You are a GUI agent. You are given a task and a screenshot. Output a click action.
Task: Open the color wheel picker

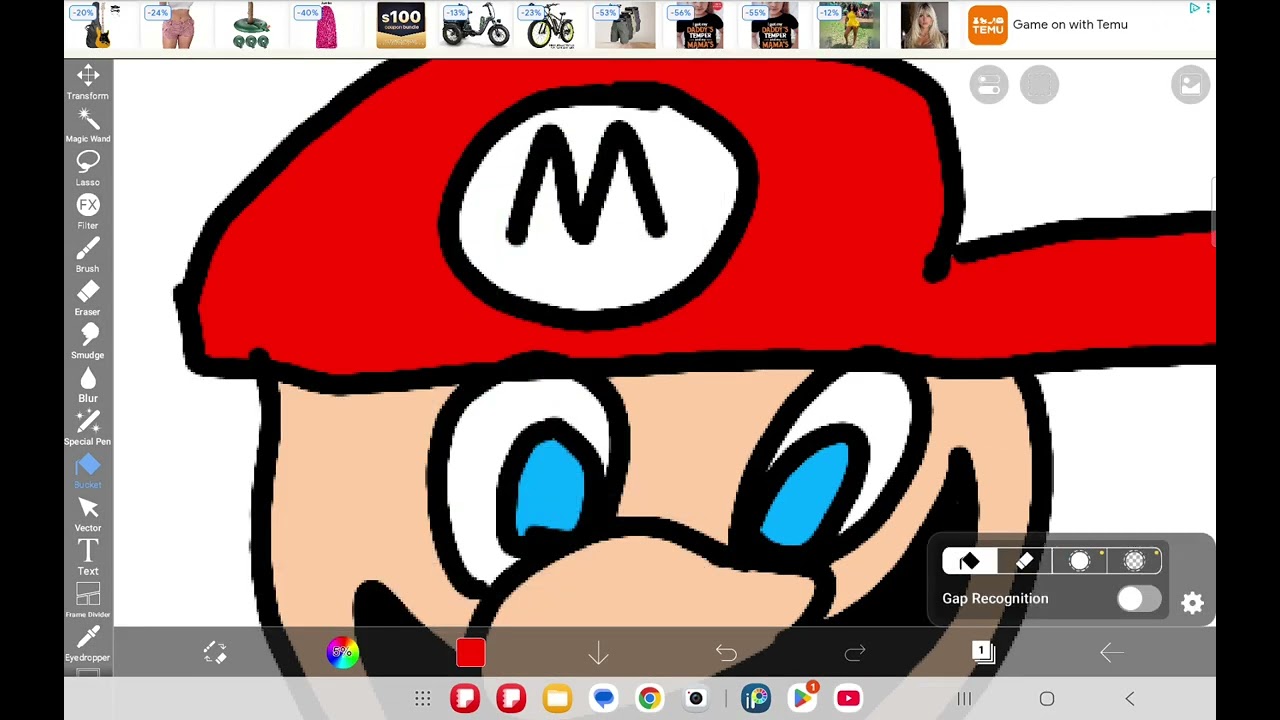pos(342,653)
